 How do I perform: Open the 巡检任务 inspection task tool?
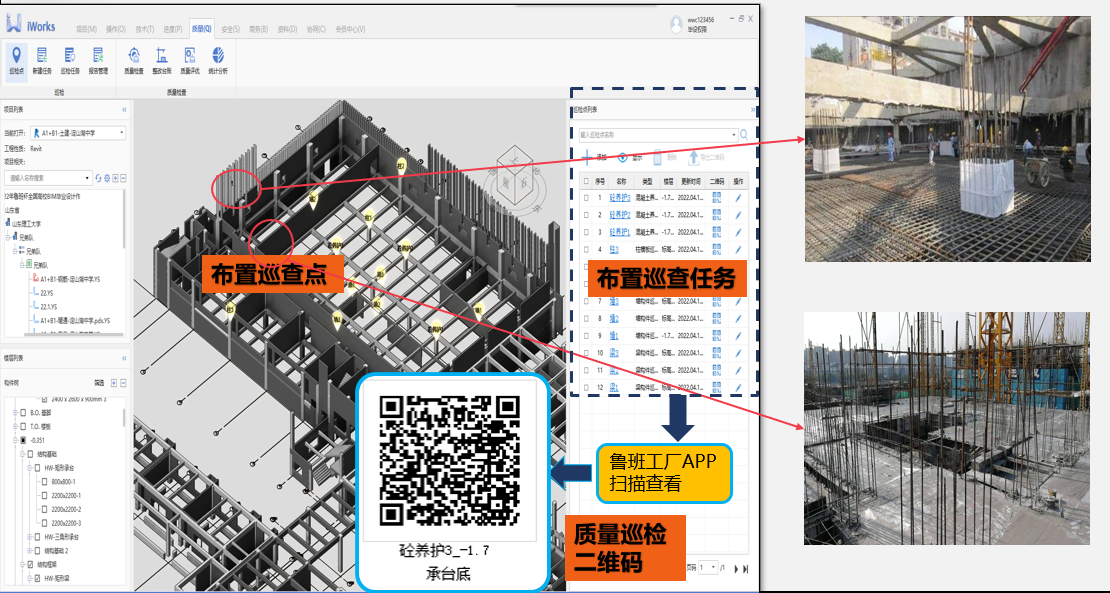[69, 61]
